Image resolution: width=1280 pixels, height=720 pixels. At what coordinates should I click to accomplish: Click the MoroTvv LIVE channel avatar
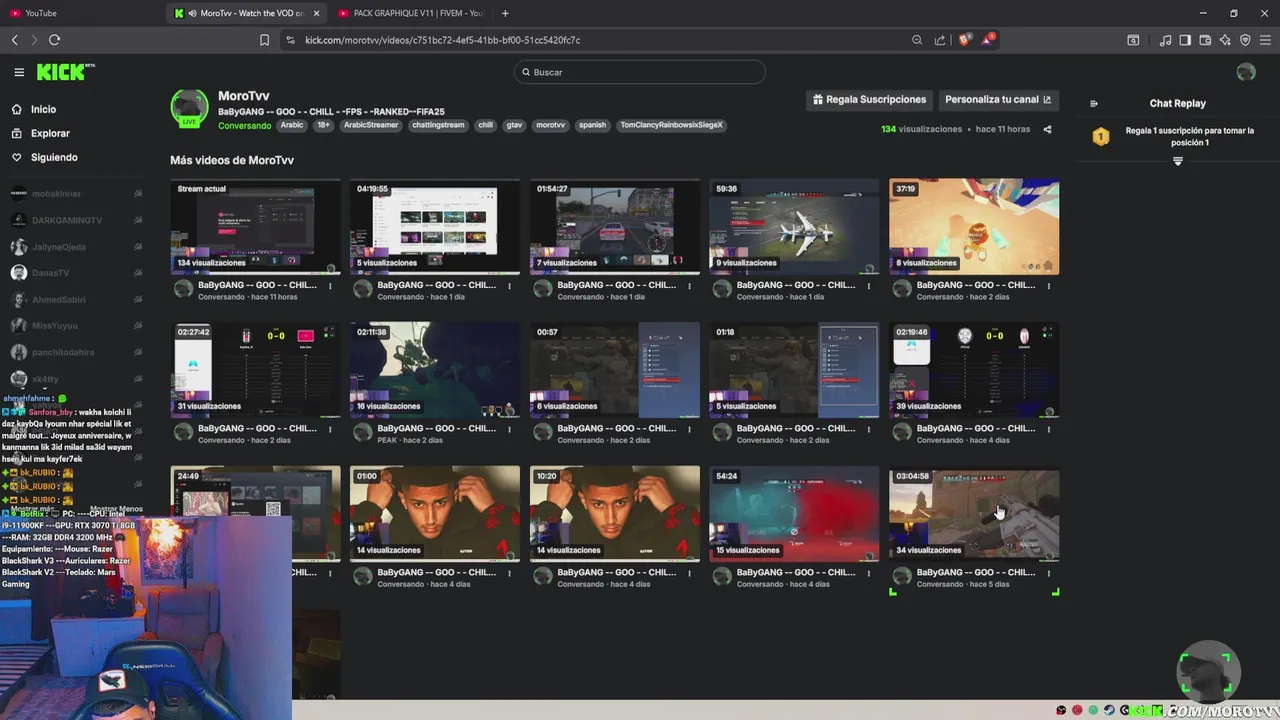click(189, 108)
